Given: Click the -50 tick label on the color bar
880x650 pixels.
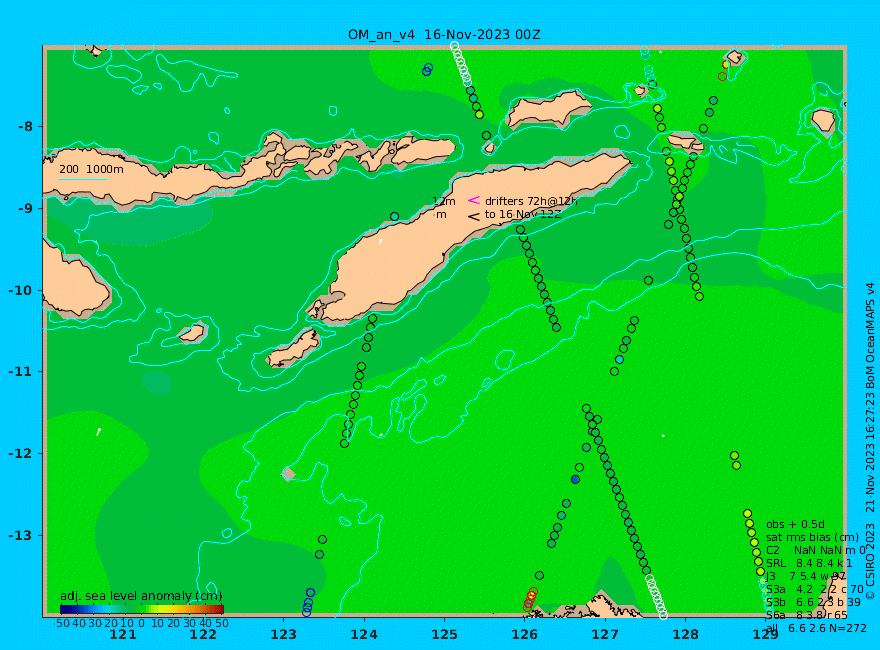Looking at the screenshot, I should coord(61,623).
